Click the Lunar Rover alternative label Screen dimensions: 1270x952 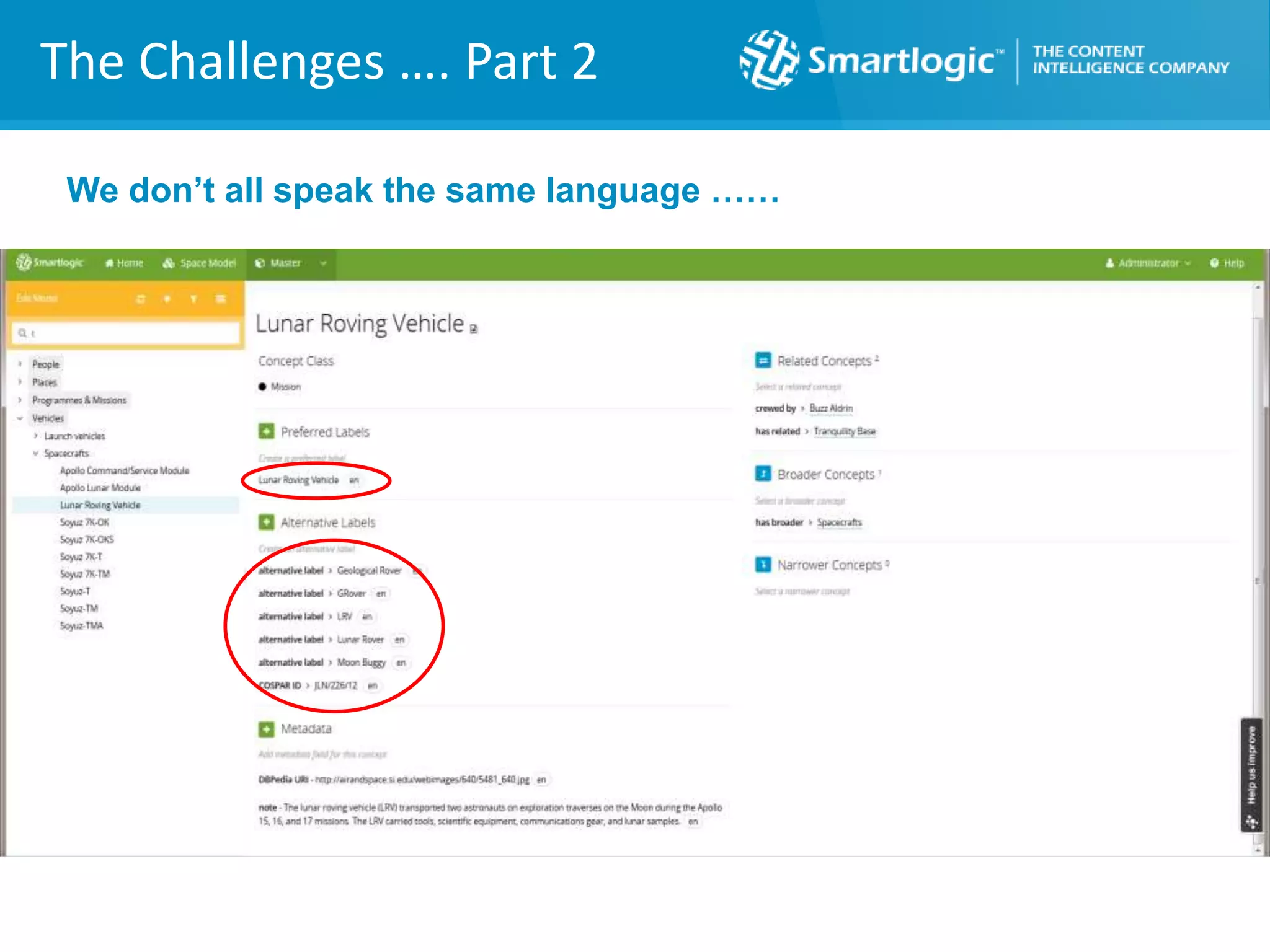(x=360, y=640)
